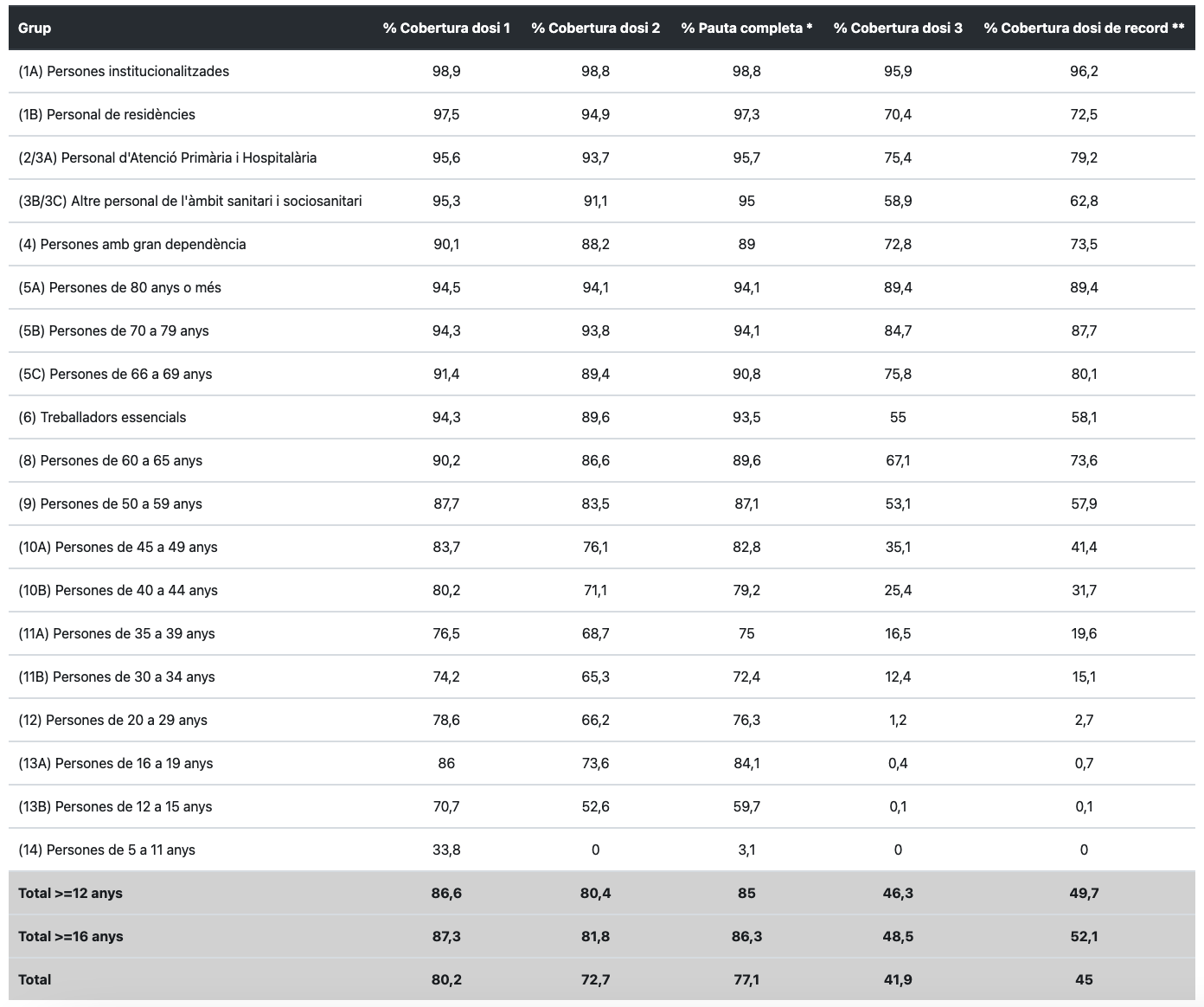The image size is (1204, 1007).
Task: Select the (1A) Persones institucionalitzades row label
Action: point(124,71)
